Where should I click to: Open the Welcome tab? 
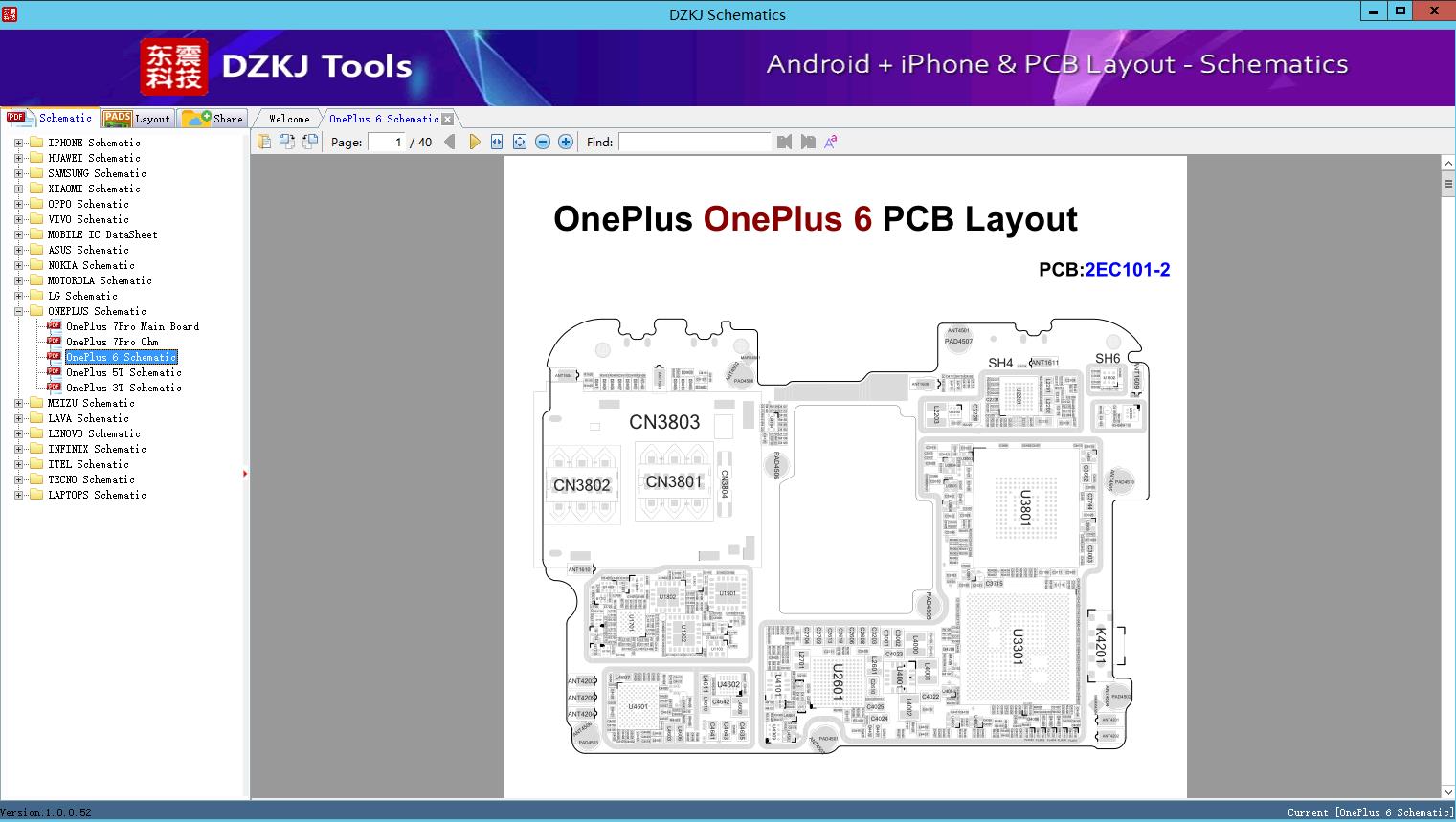point(286,118)
